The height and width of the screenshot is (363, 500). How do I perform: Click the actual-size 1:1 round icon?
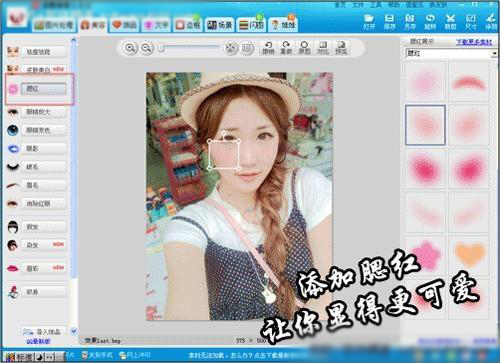tap(246, 48)
